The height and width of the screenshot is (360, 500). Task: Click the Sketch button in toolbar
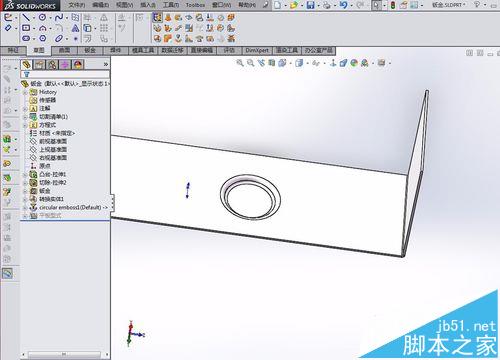(8, 17)
